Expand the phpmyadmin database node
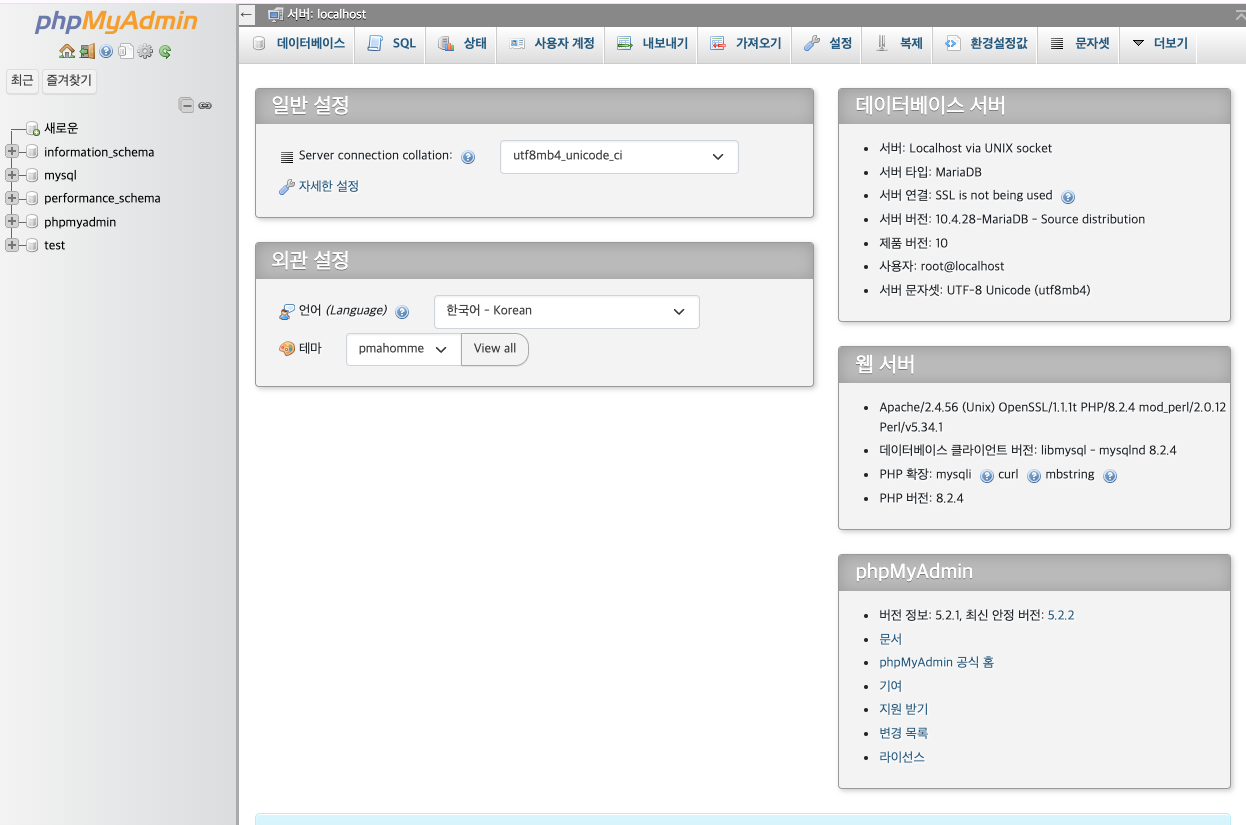1246x825 pixels. point(12,221)
